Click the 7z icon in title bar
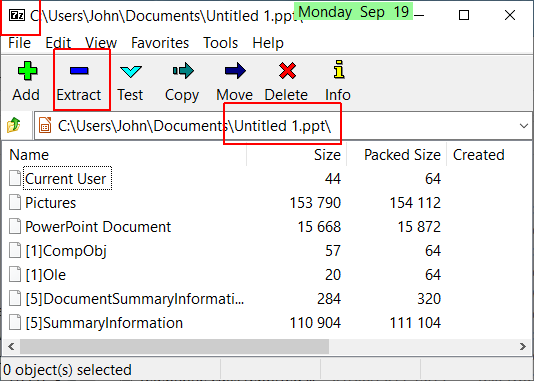Image resolution: width=534 pixels, height=381 pixels. pos(17,15)
